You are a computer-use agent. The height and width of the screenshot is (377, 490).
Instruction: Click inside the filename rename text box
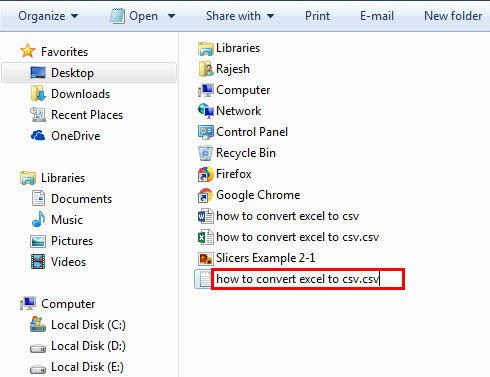308,279
